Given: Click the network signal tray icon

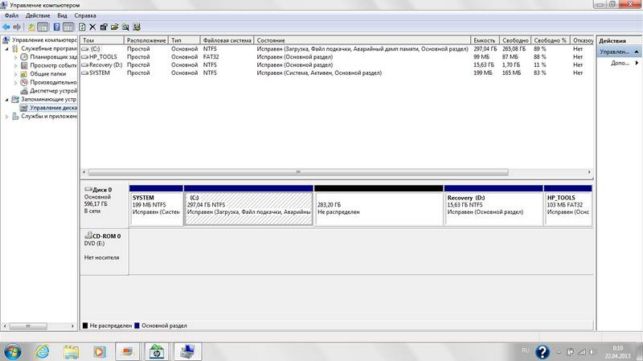Looking at the screenshot, I should click(581, 352).
